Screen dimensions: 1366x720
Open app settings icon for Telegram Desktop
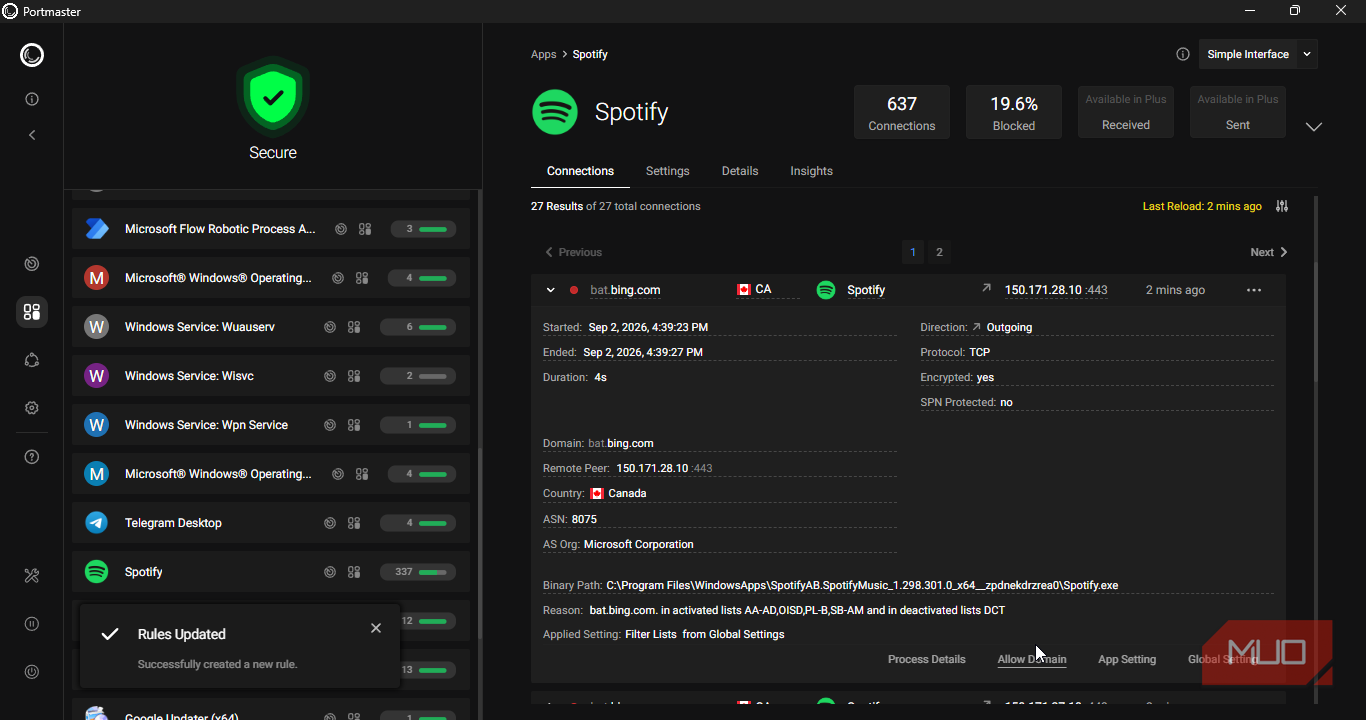[354, 523]
